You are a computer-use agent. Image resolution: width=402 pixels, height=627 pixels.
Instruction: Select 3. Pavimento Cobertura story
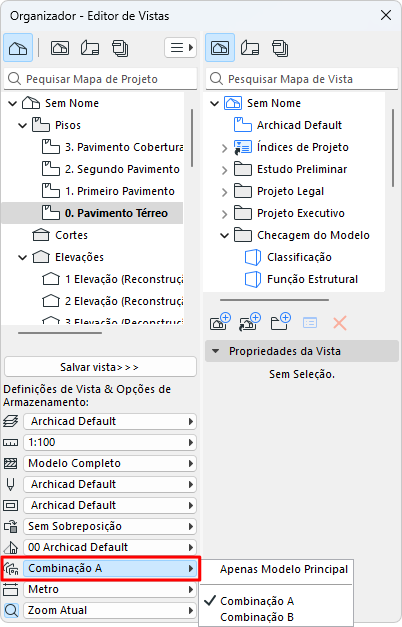point(112,147)
